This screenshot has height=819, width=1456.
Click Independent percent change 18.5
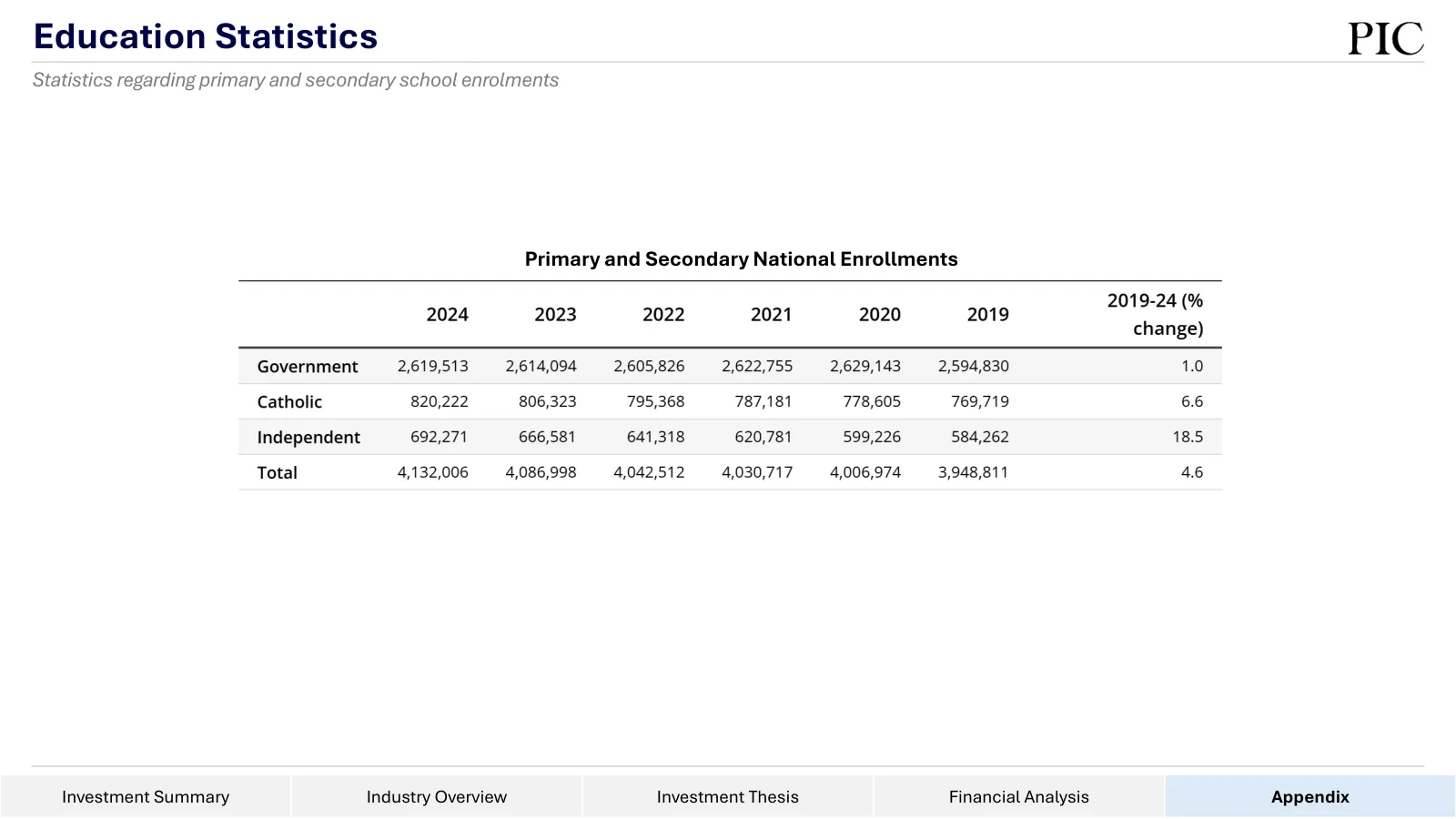(1188, 437)
